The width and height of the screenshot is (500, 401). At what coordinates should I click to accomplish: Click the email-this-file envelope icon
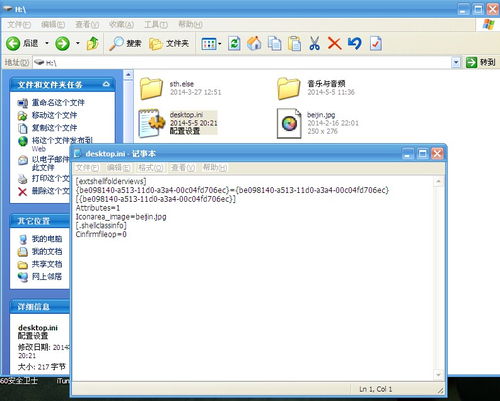point(23,160)
